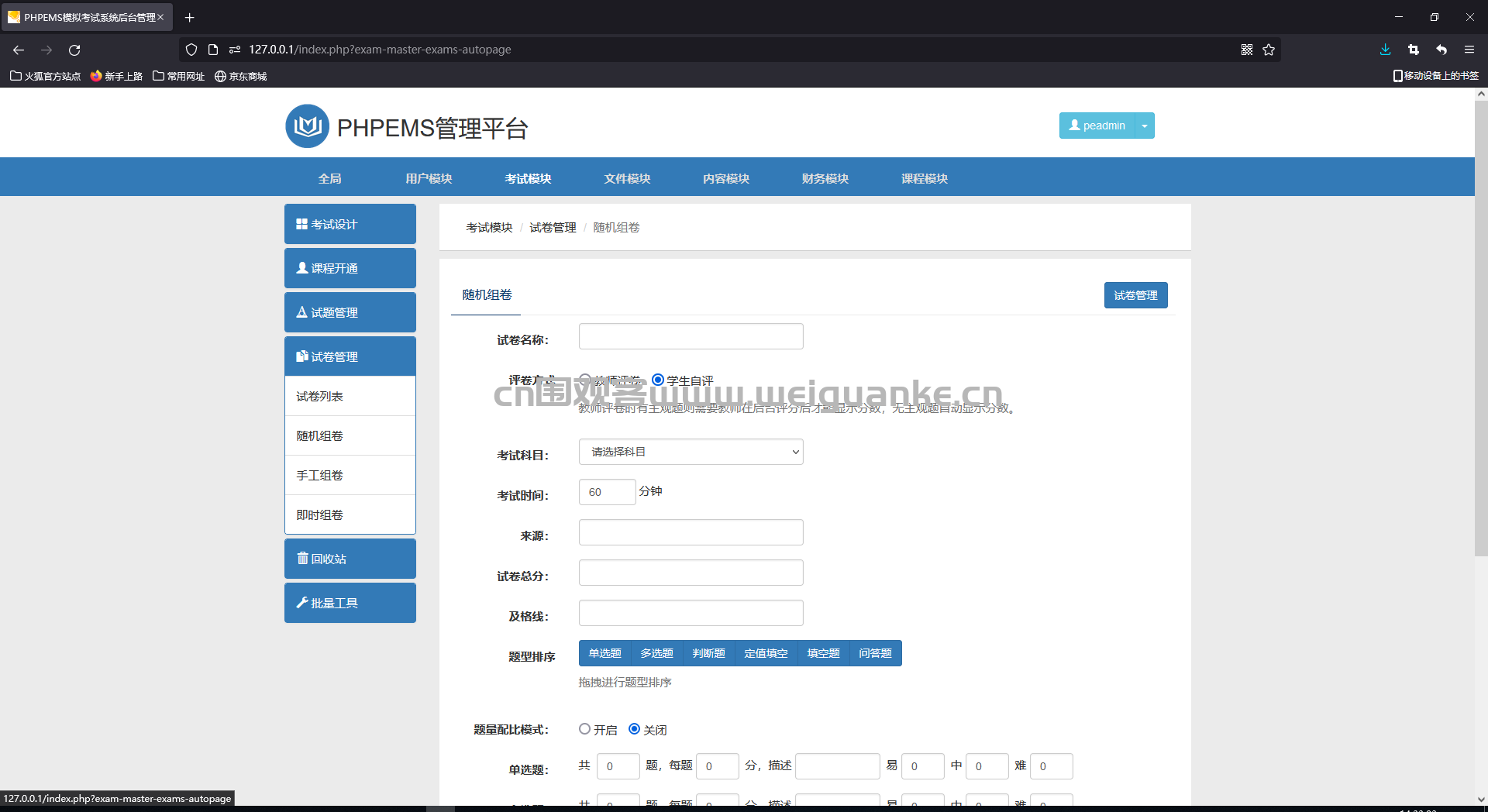Select 教师评卷 radio option

585,380
